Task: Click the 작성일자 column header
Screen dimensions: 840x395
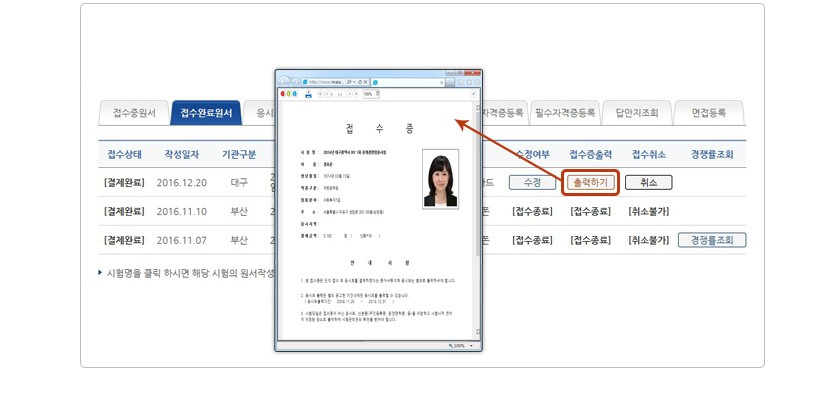Action: click(x=182, y=154)
